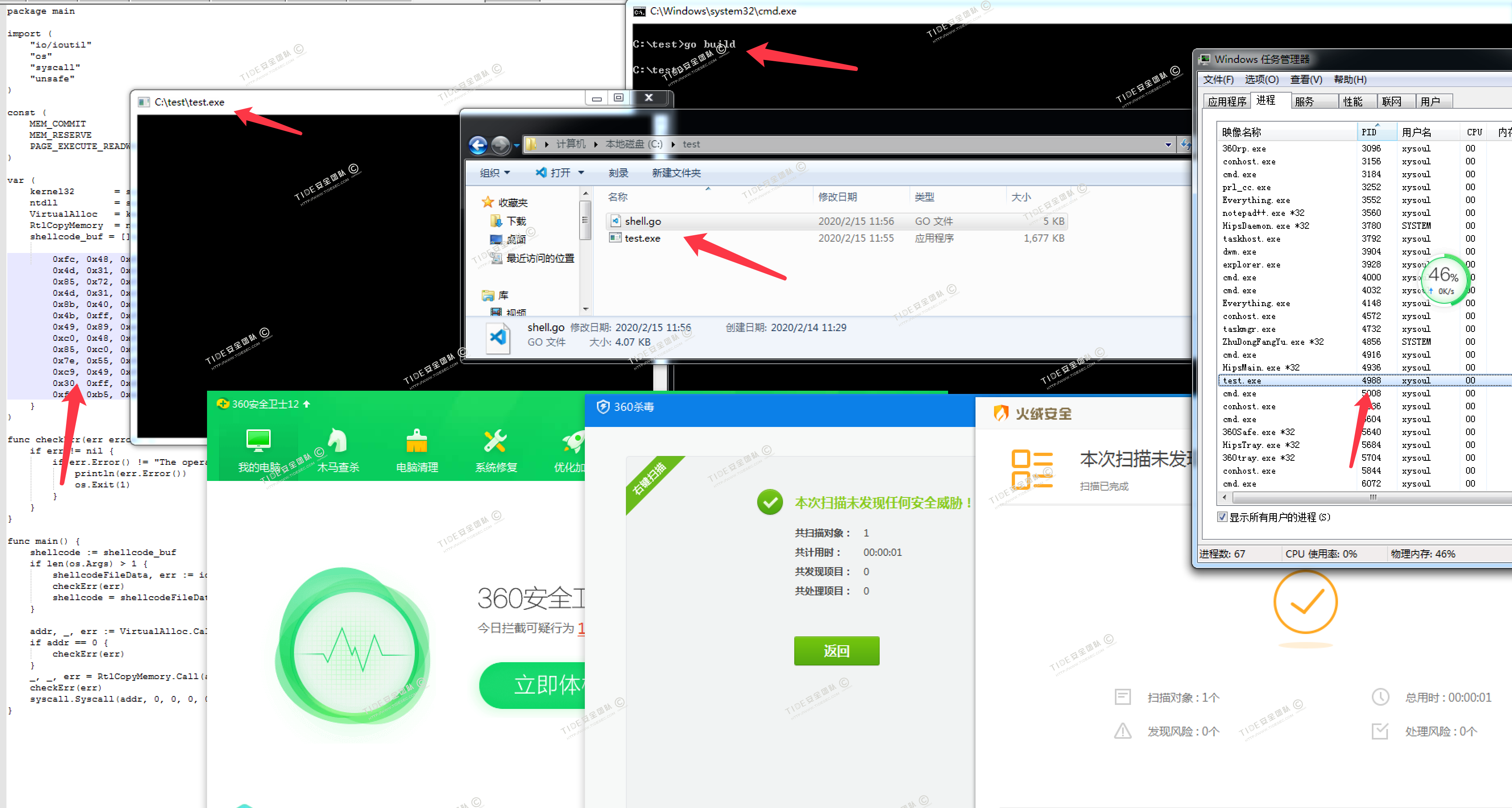Click the shell.go file icon

[x=615, y=221]
